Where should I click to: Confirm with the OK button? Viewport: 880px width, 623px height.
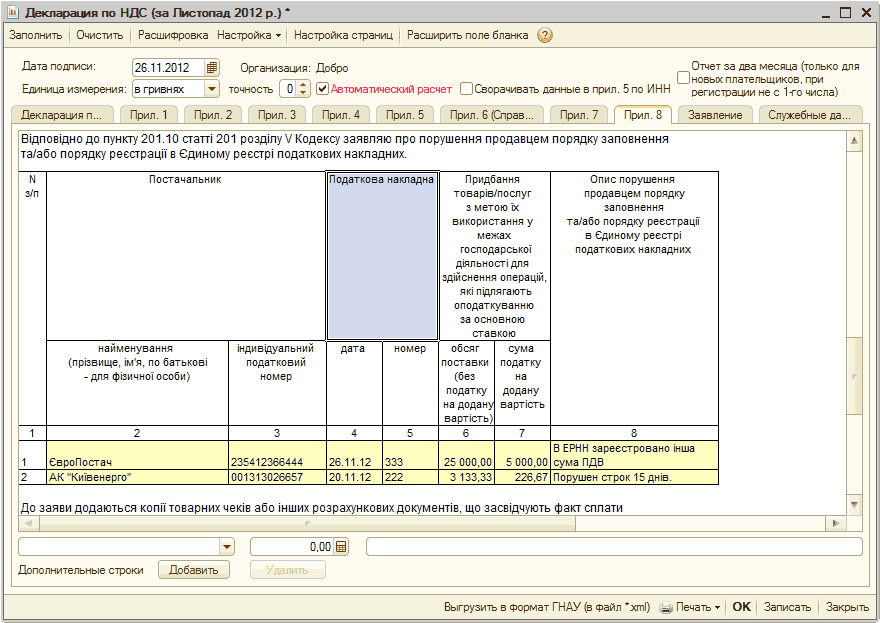[741, 607]
